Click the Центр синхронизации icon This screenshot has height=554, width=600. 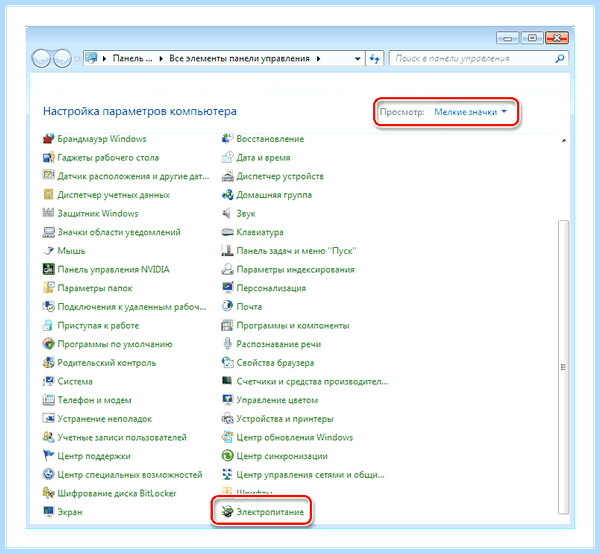pyautogui.click(x=227, y=456)
